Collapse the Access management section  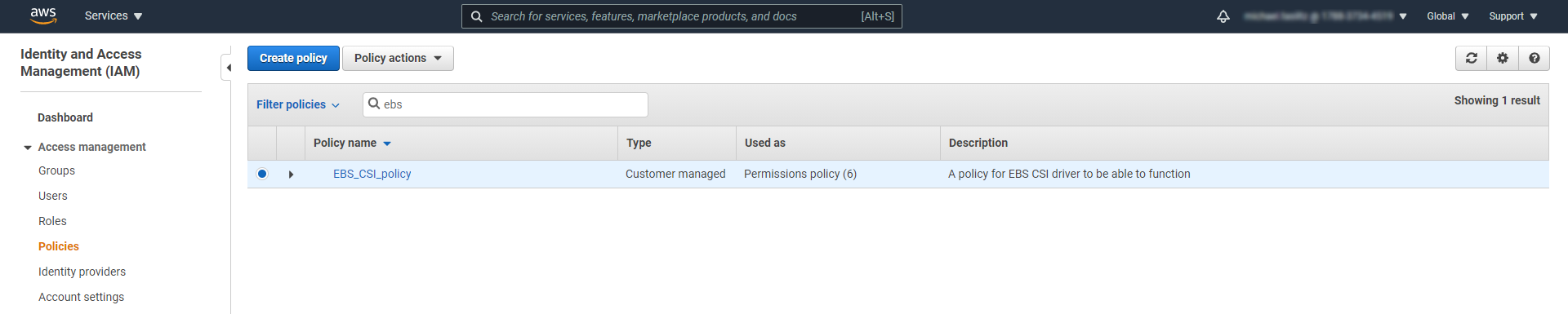pos(28,148)
